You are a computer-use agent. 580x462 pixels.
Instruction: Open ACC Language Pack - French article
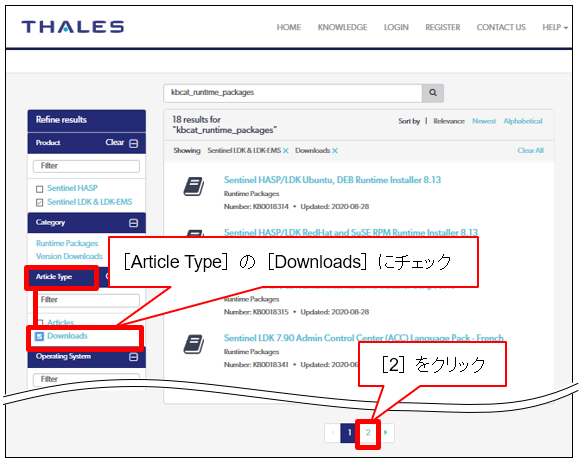(x=364, y=338)
